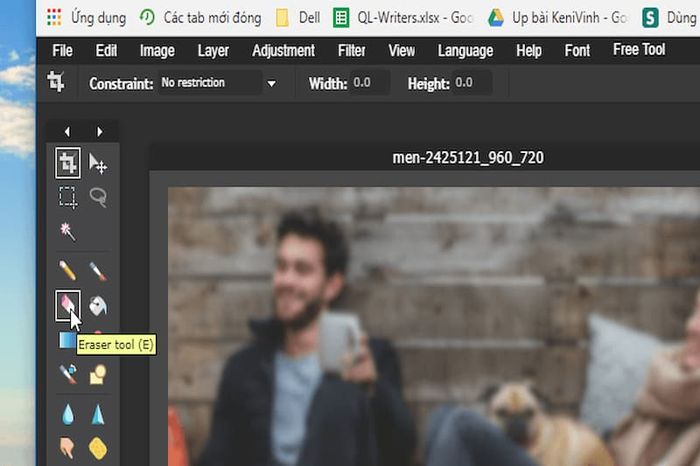Open the Edit menu
700x466 pixels.
point(106,50)
